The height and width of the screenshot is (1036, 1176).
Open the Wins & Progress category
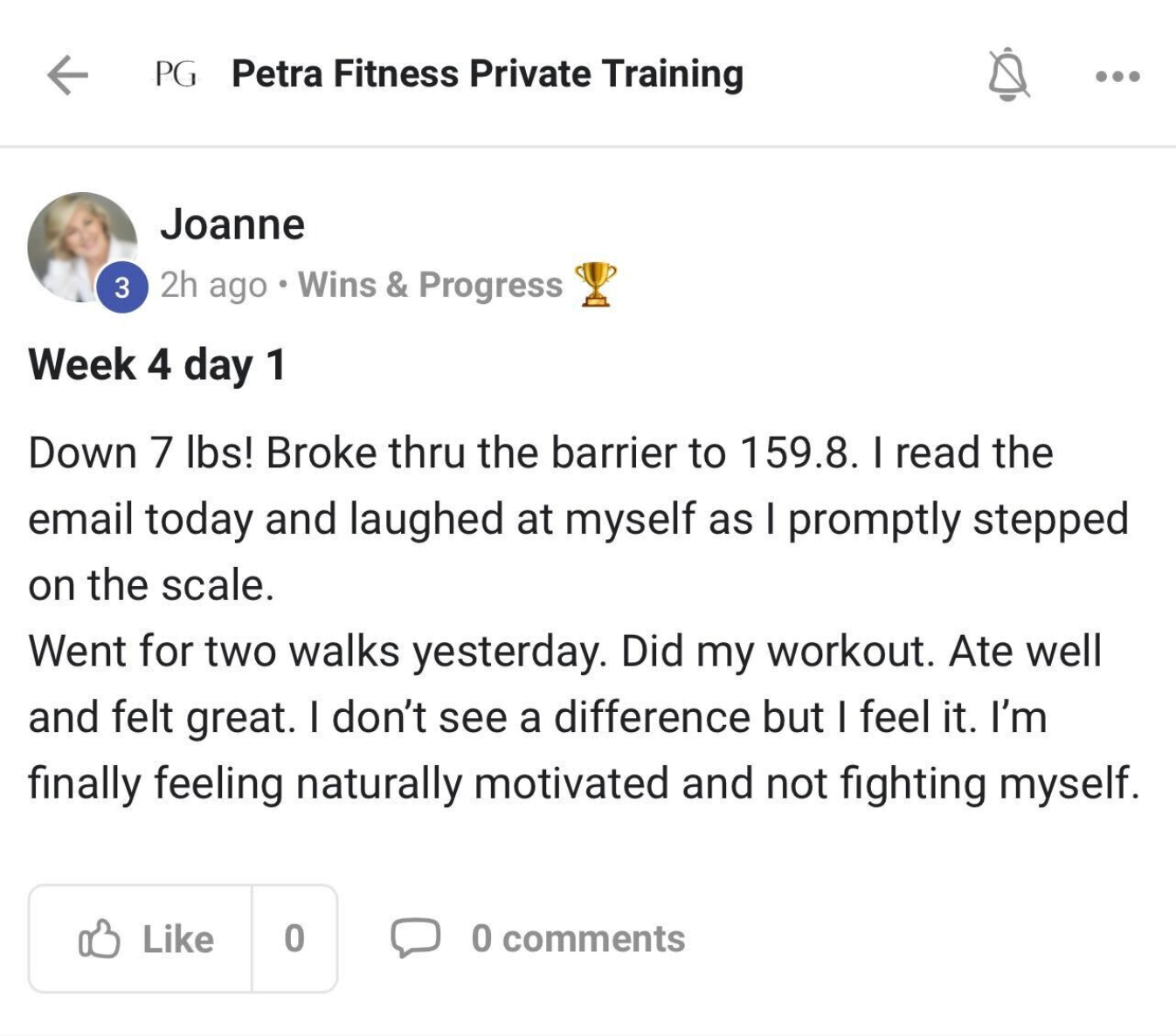pos(430,285)
